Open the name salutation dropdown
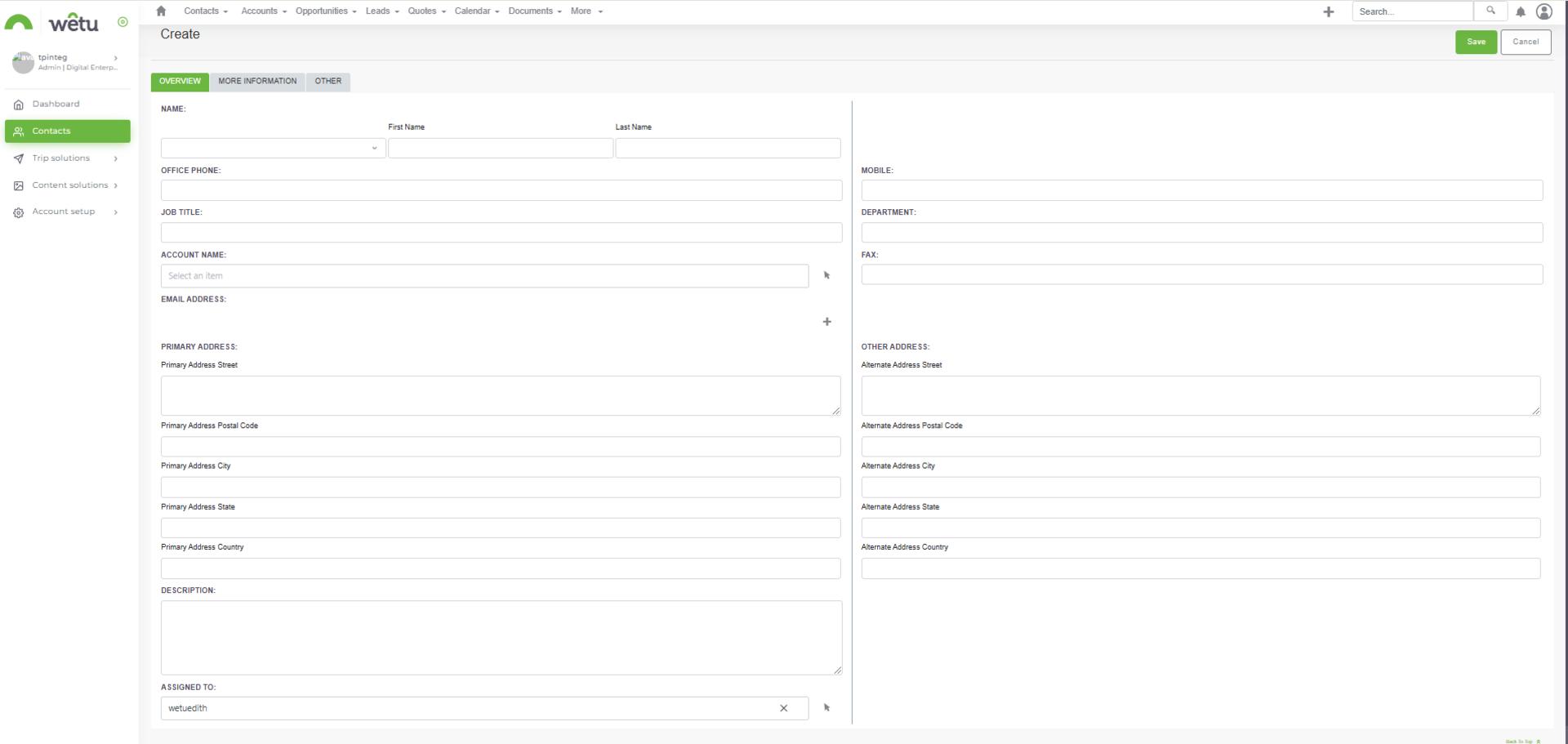1568x744 pixels. tap(273, 148)
